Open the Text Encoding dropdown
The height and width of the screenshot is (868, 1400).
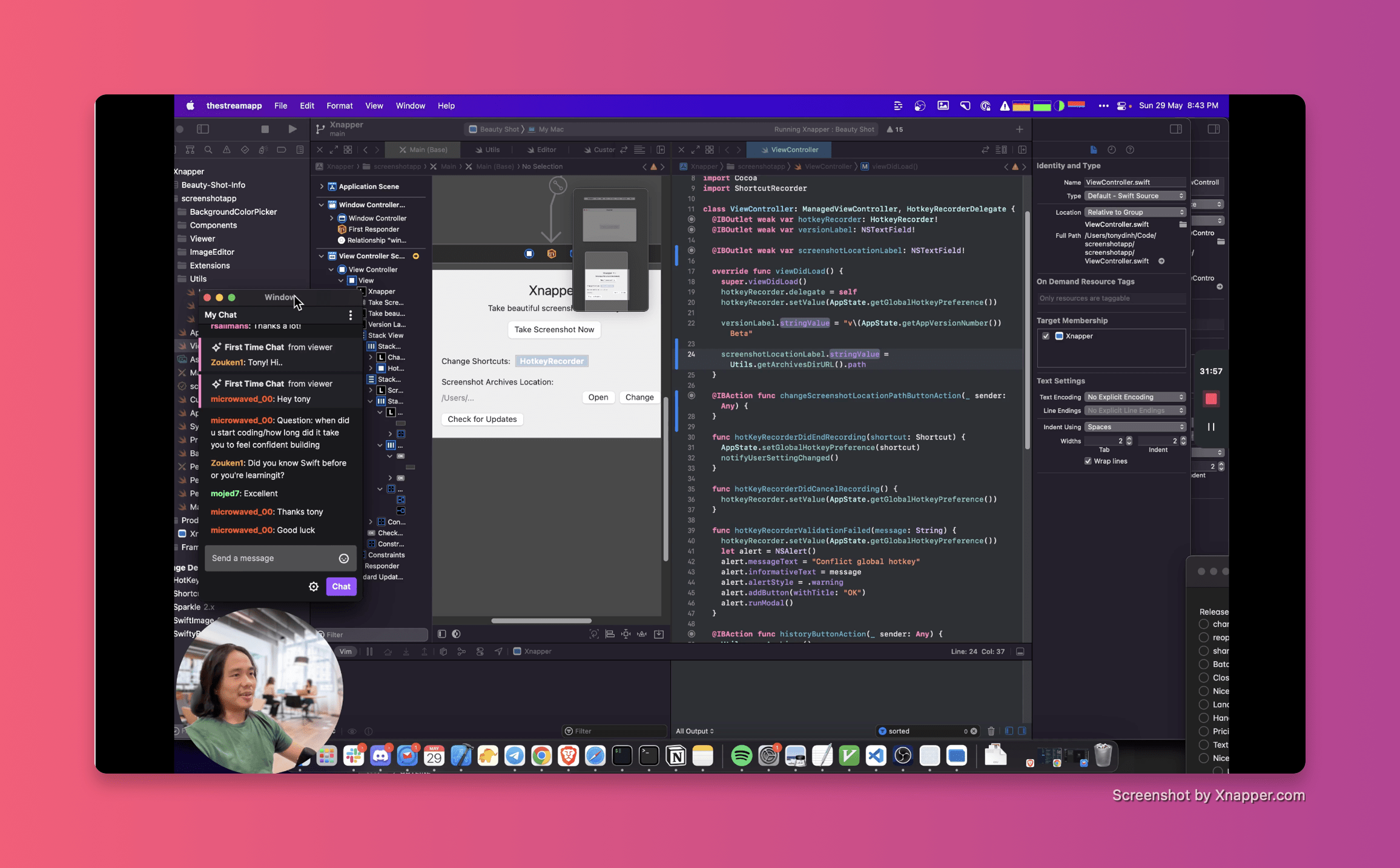click(1135, 397)
